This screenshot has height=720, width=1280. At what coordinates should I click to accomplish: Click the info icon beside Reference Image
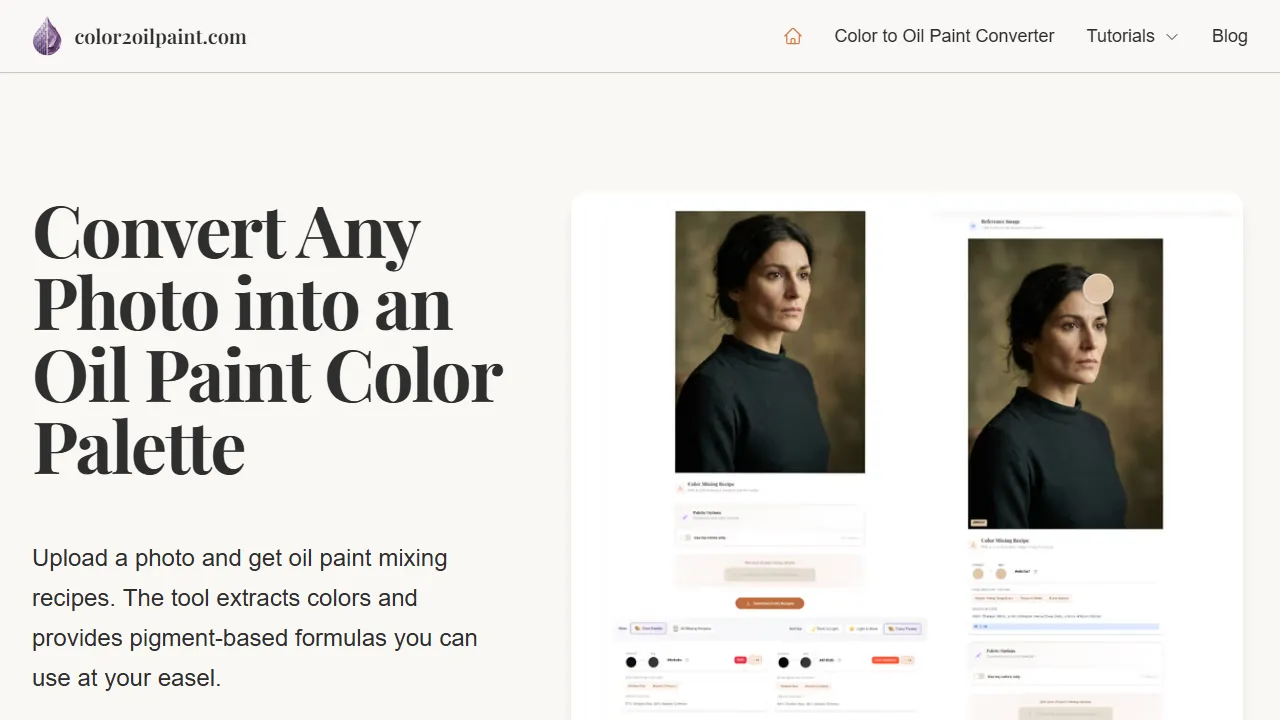pyautogui.click(x=971, y=226)
